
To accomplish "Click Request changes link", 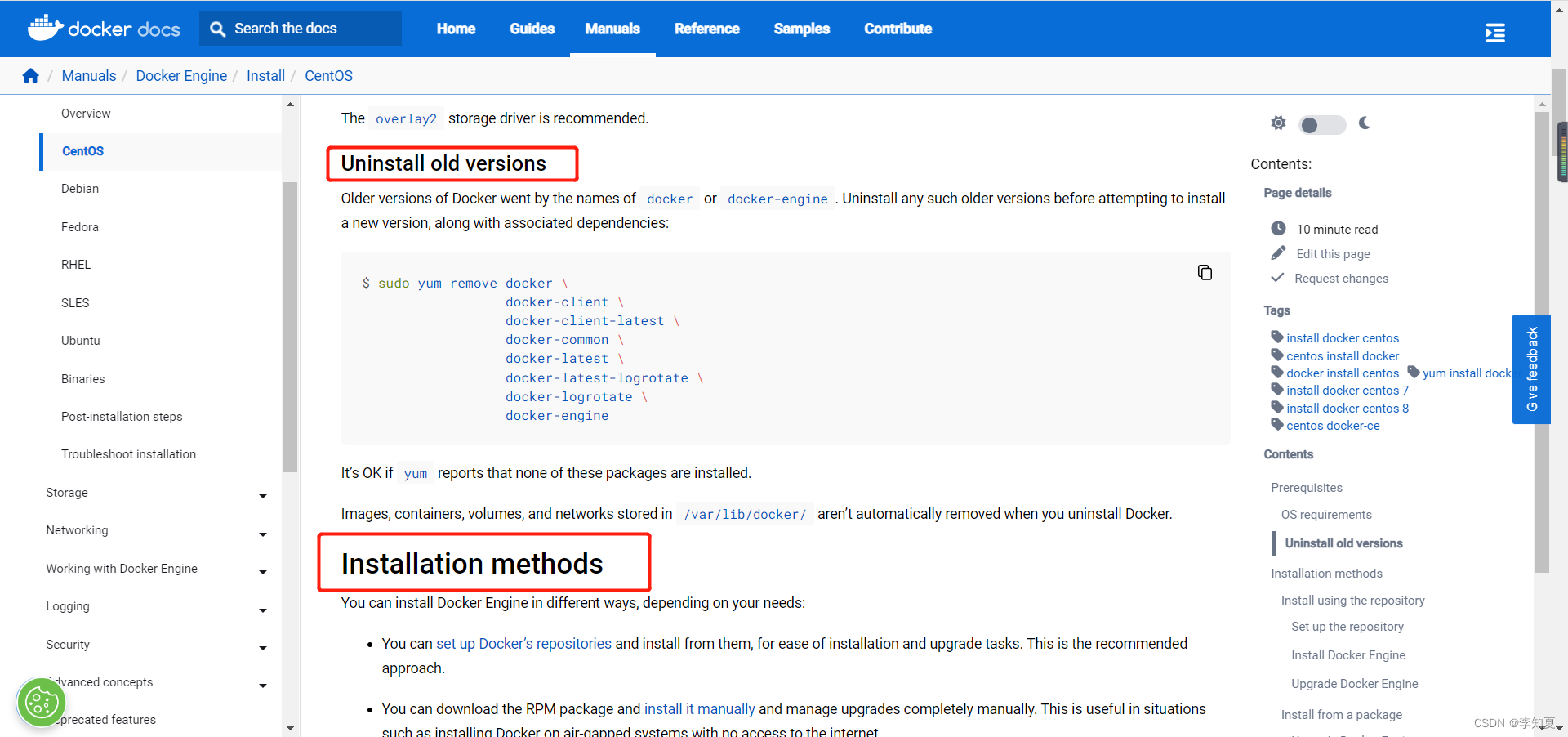I will click(1341, 279).
